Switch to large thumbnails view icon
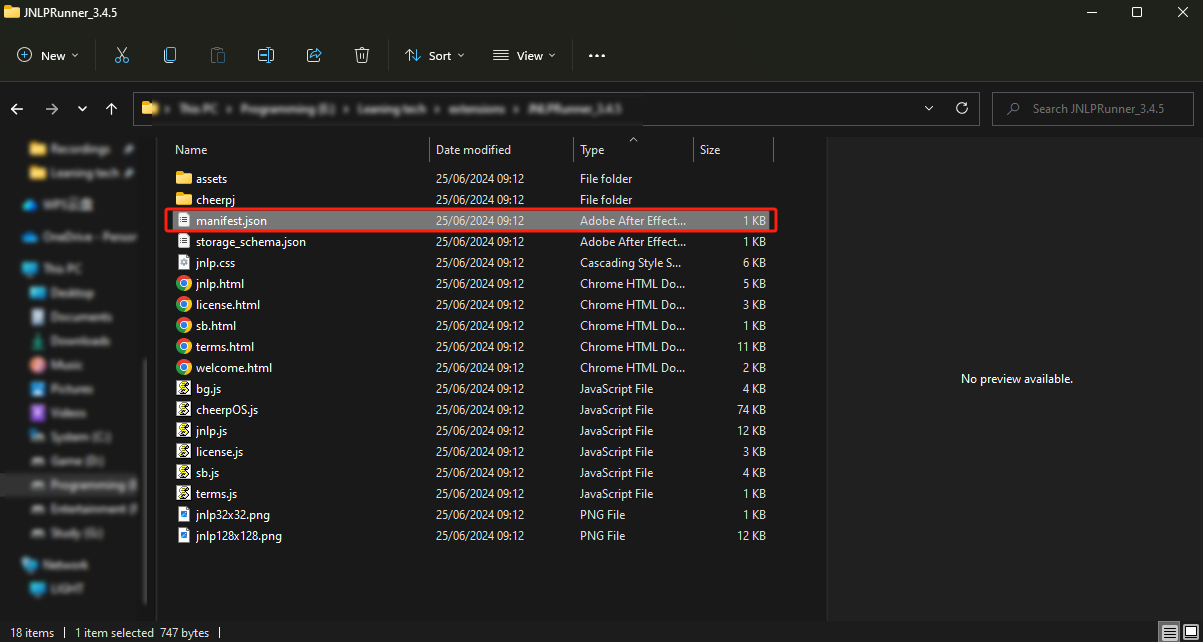The height and width of the screenshot is (642, 1203). [1190, 632]
